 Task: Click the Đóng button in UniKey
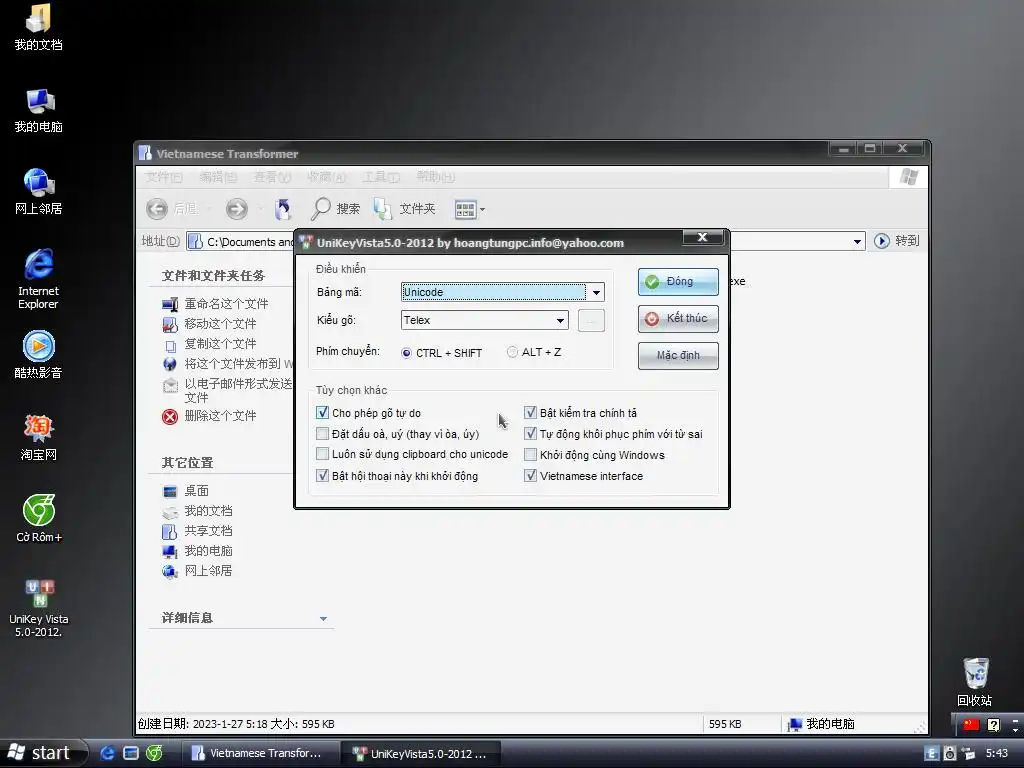tap(678, 281)
